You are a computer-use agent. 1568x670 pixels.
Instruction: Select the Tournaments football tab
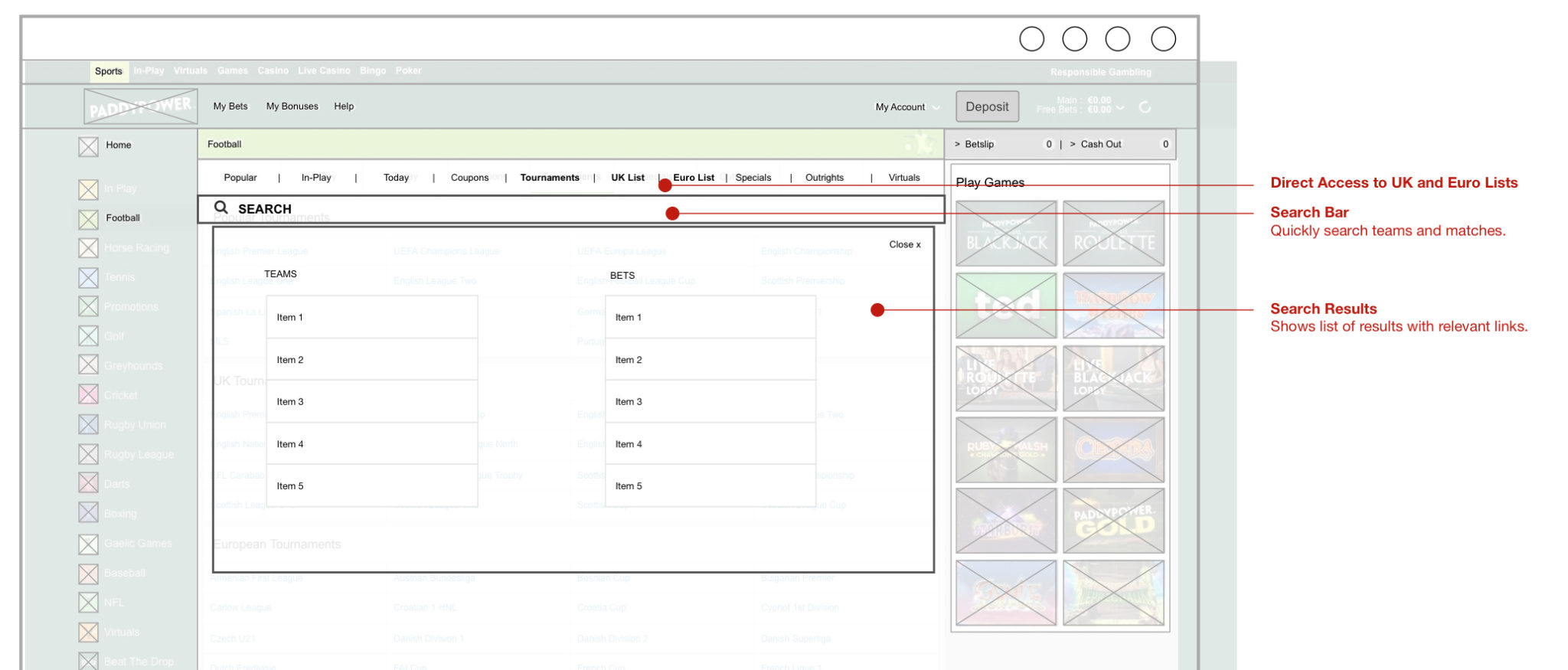pyautogui.click(x=550, y=178)
